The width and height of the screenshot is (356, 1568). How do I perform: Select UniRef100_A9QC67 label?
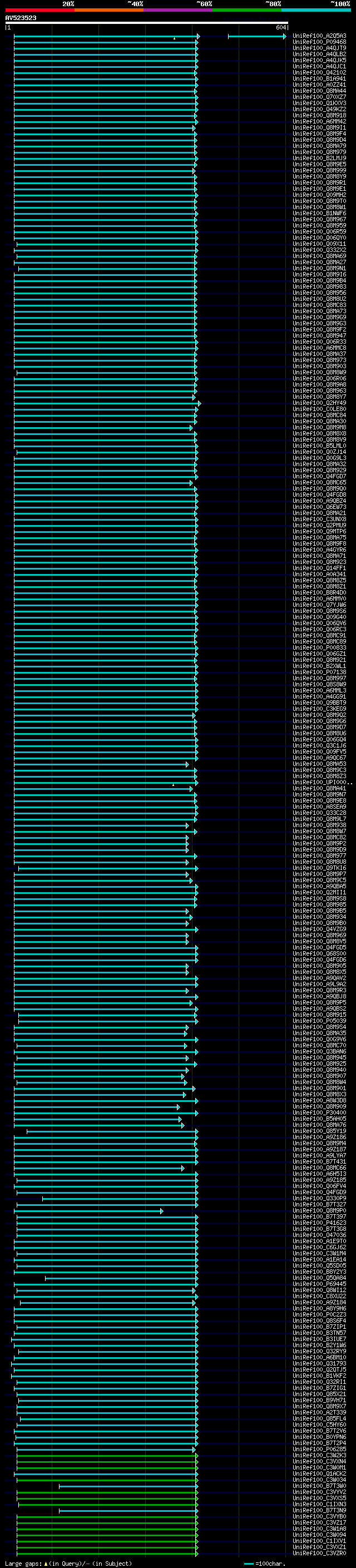coord(319,759)
